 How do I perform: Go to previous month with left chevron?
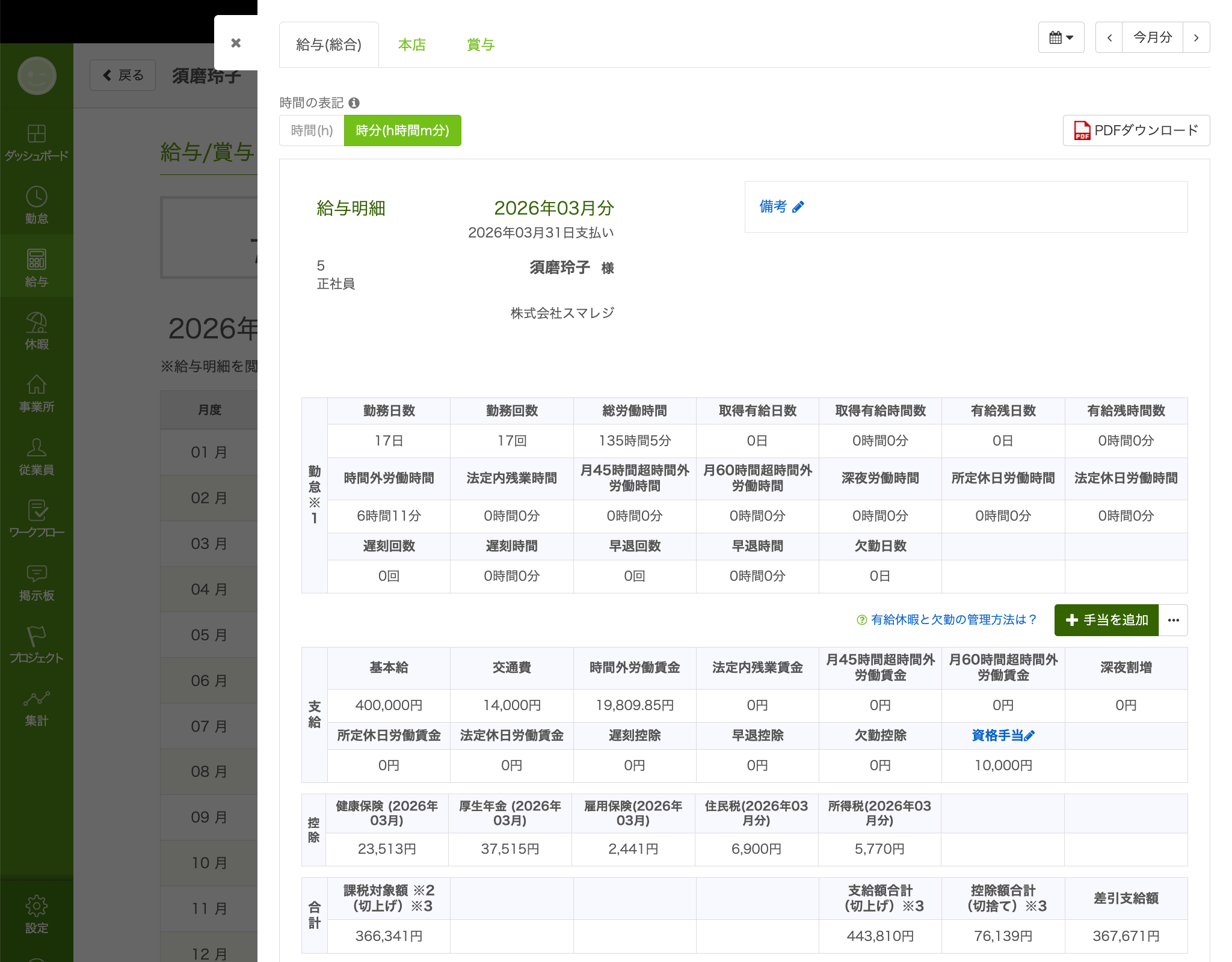pos(1109,37)
